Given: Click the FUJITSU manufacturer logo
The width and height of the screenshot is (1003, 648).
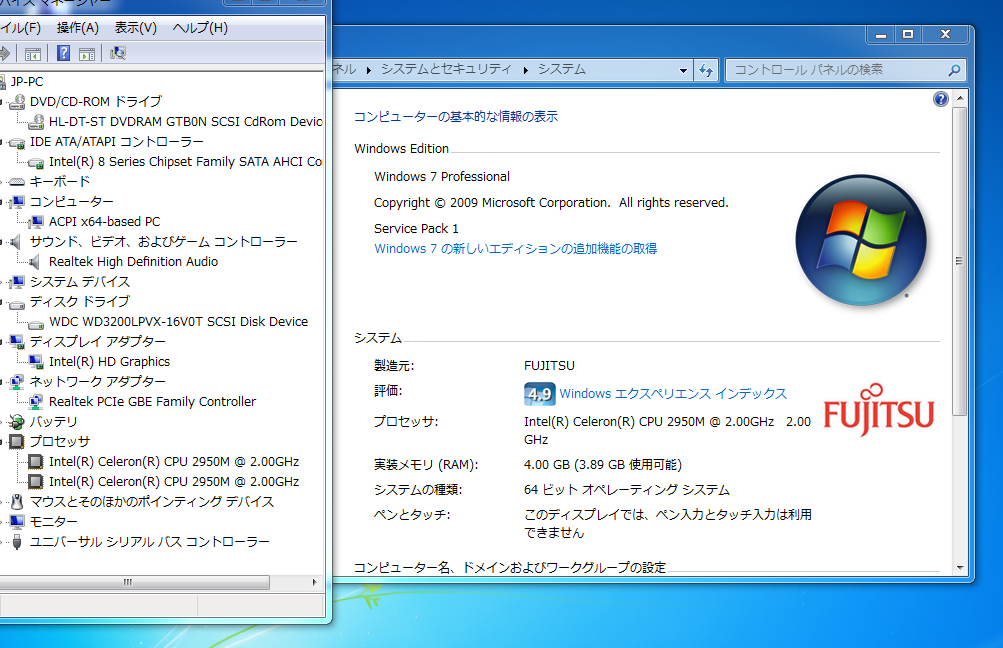Looking at the screenshot, I should coord(879,410).
